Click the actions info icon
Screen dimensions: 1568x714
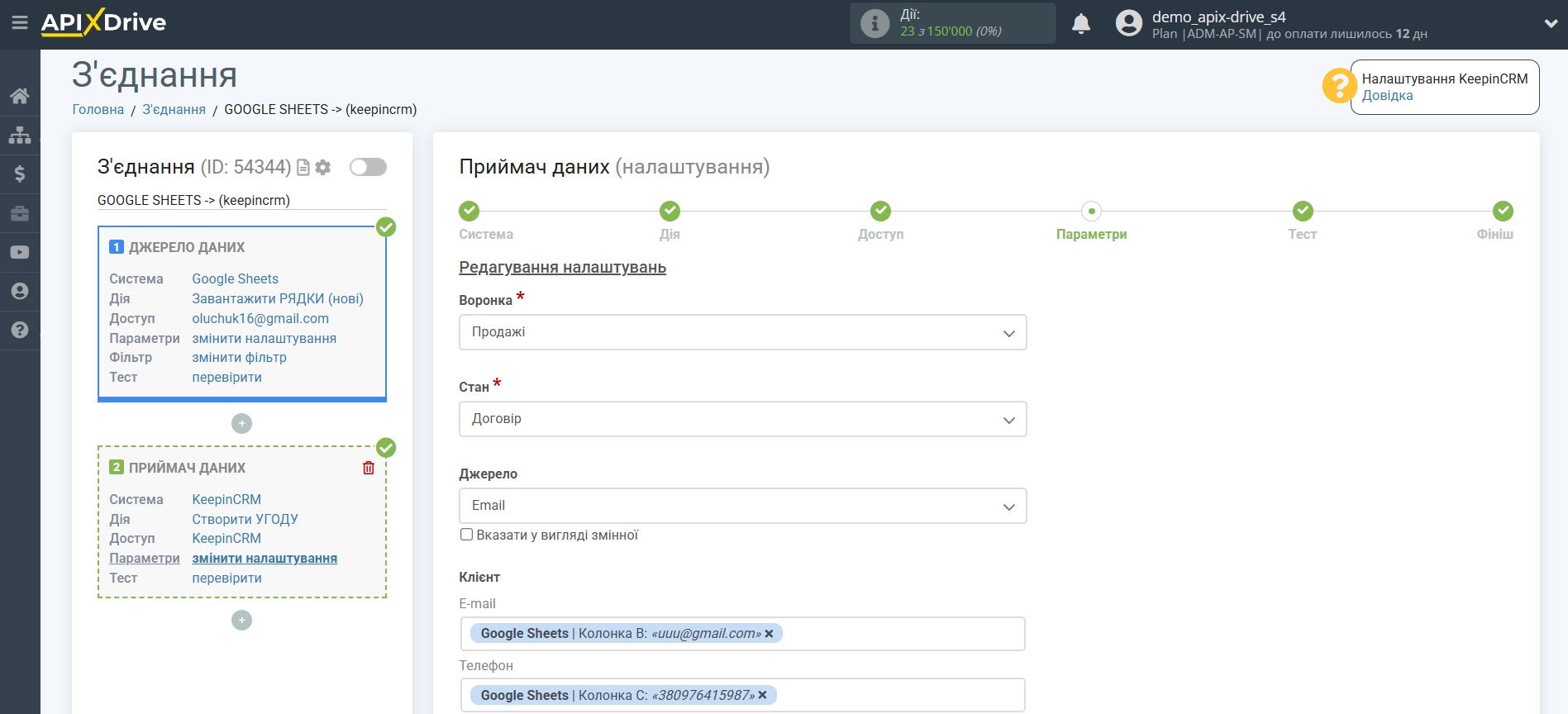(x=875, y=23)
